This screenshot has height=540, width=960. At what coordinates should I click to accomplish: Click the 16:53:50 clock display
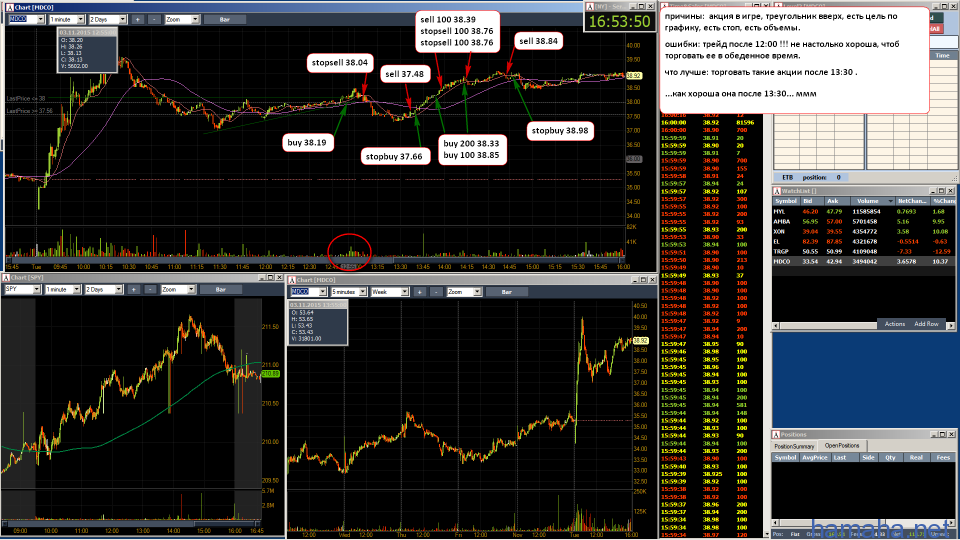(619, 21)
